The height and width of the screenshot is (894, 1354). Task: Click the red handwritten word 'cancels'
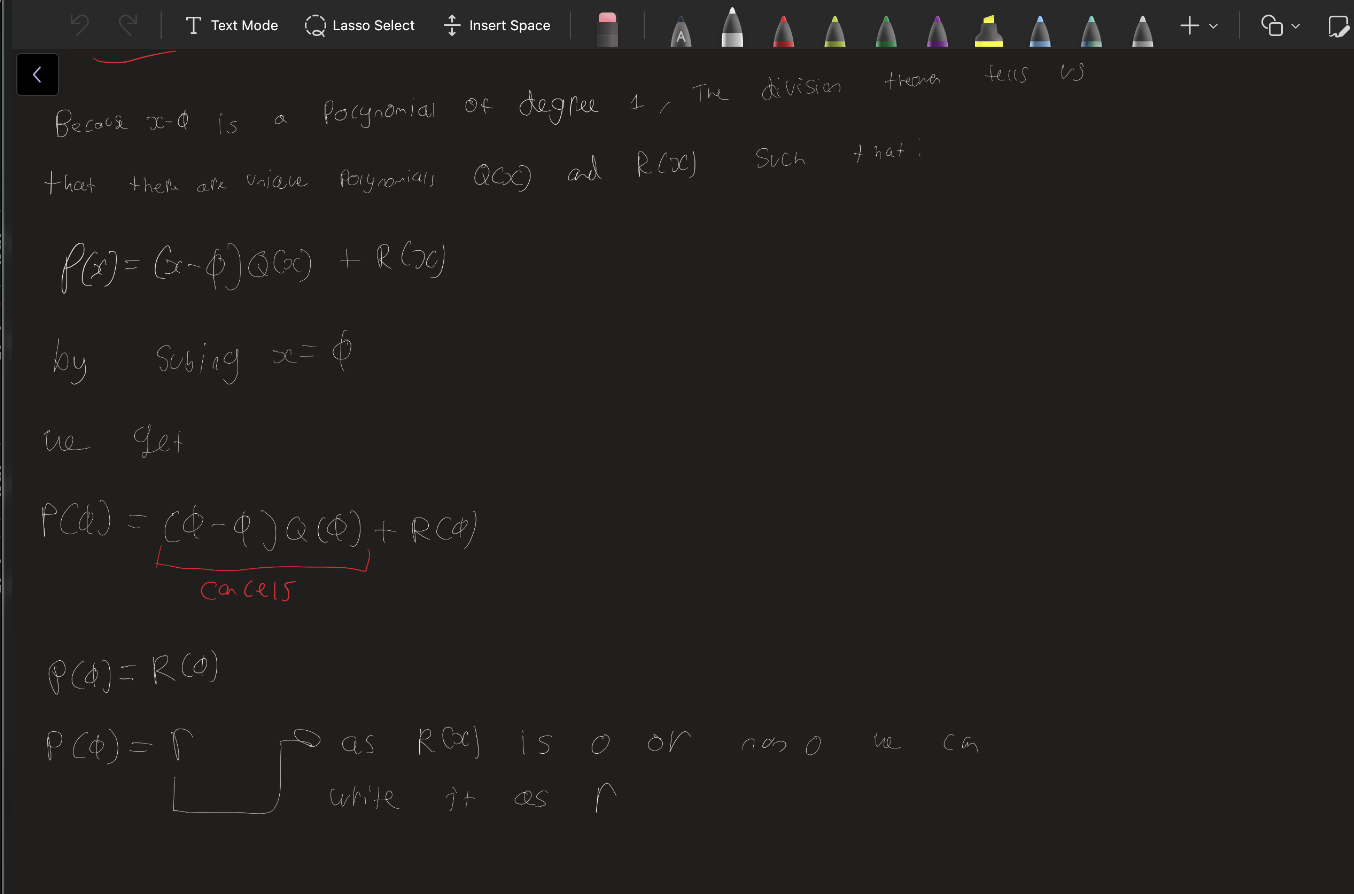pos(247,590)
